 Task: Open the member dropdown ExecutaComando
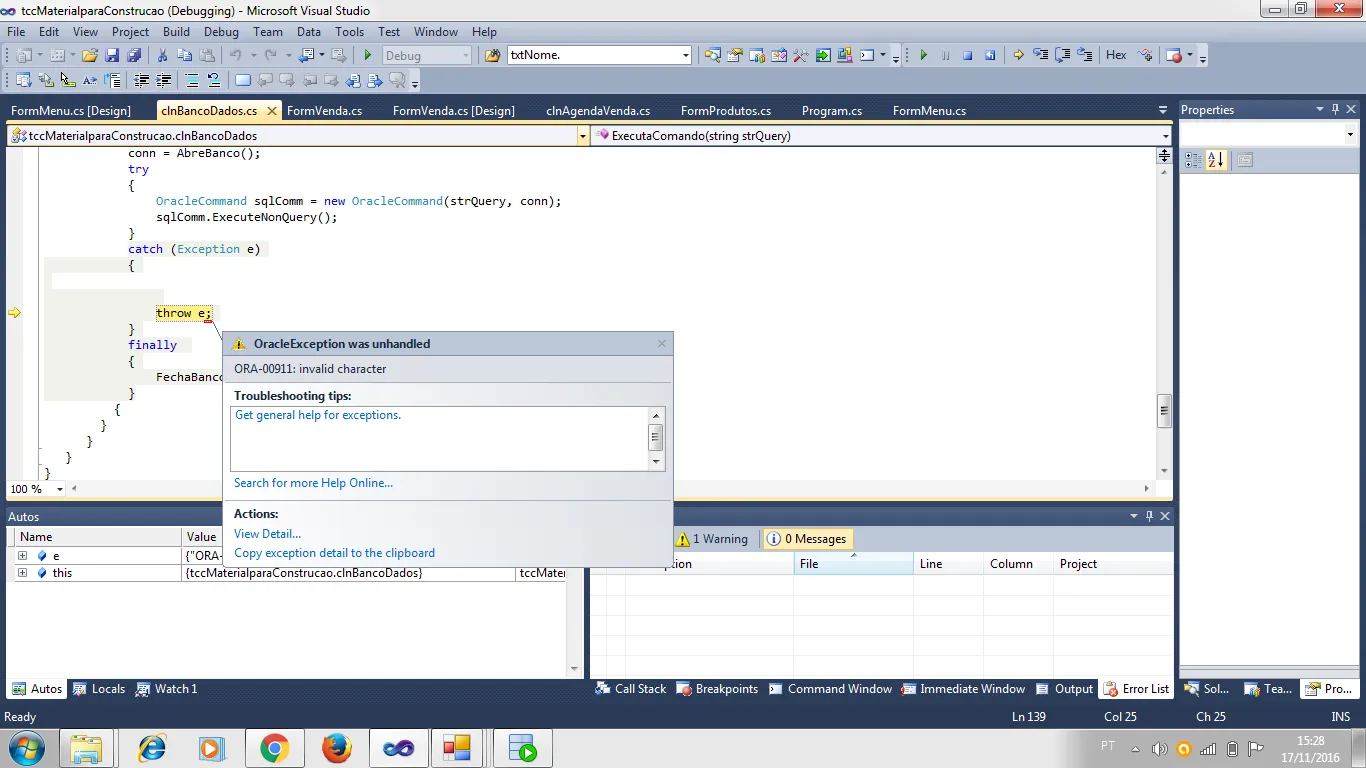tap(1166, 136)
